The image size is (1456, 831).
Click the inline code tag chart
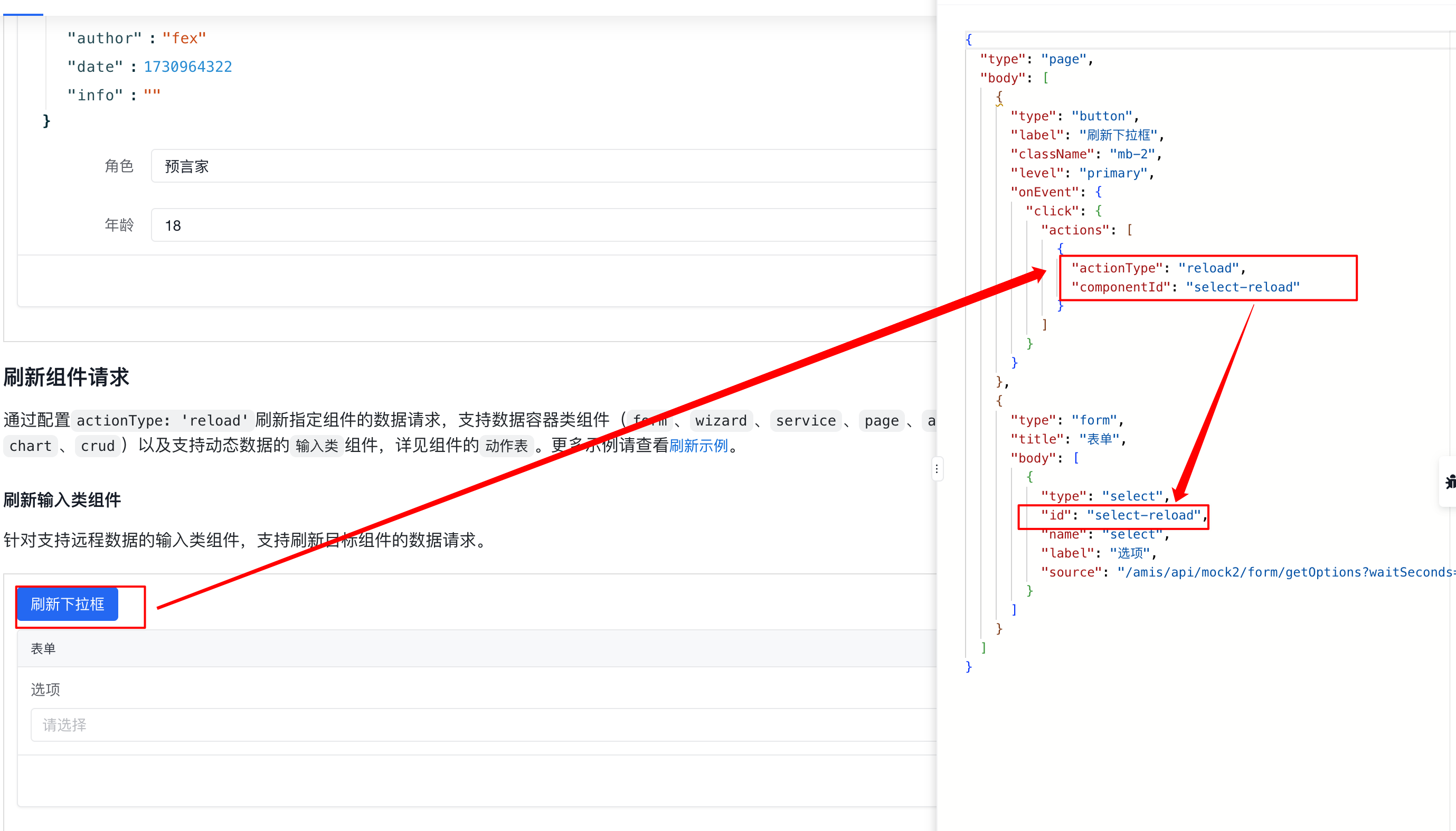(30, 446)
